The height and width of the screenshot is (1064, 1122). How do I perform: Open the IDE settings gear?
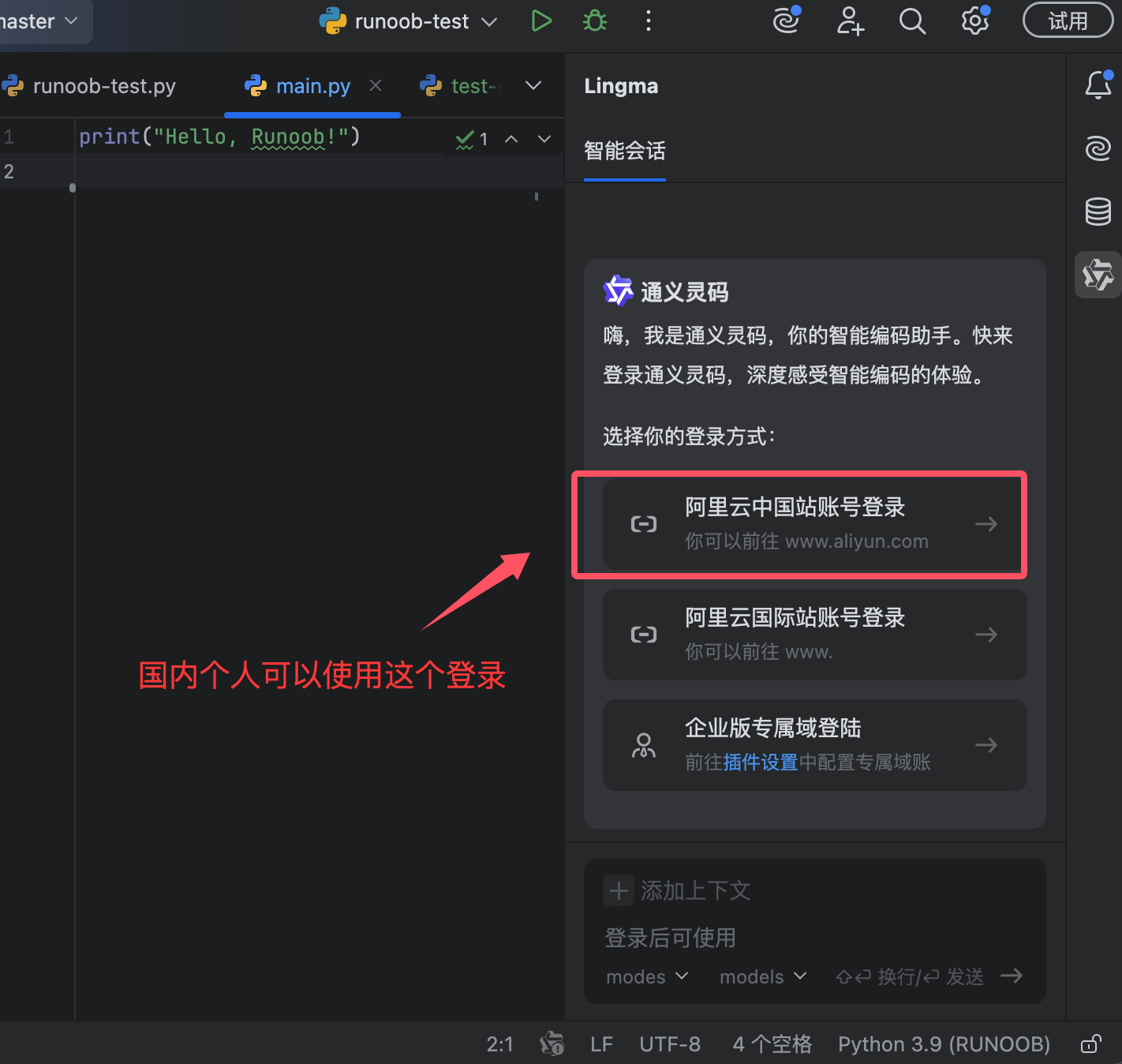(975, 21)
